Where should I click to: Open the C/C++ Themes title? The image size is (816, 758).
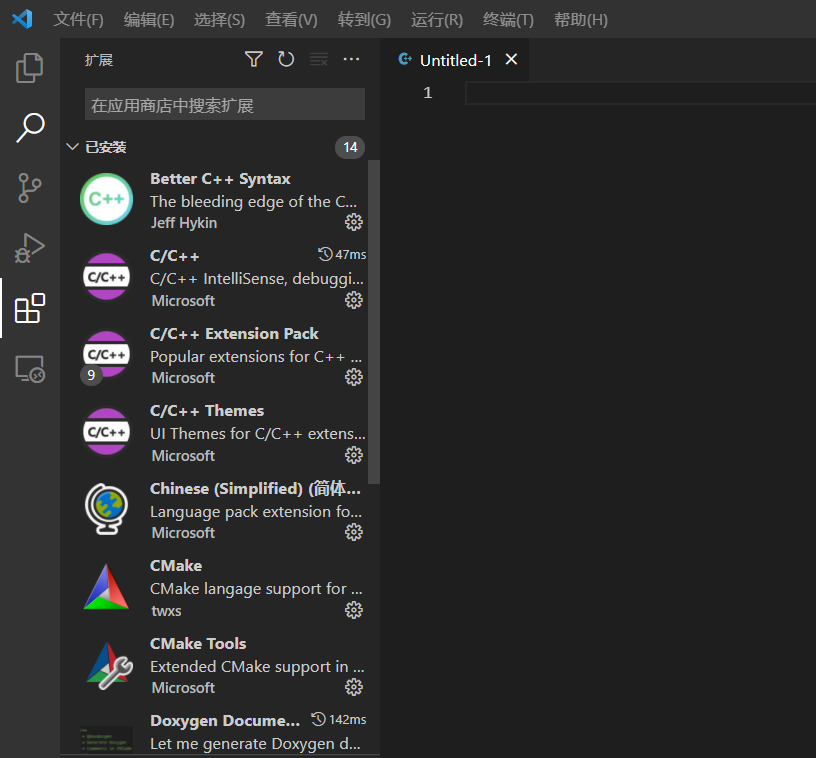207,410
